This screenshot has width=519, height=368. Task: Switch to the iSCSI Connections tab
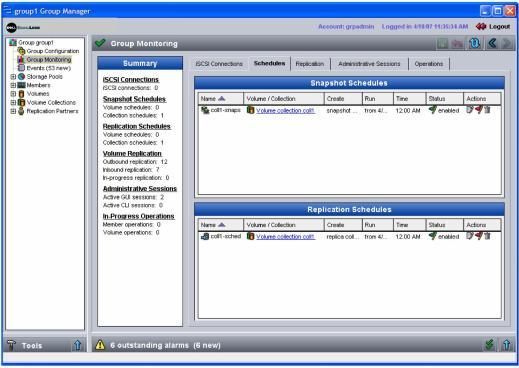click(x=219, y=64)
